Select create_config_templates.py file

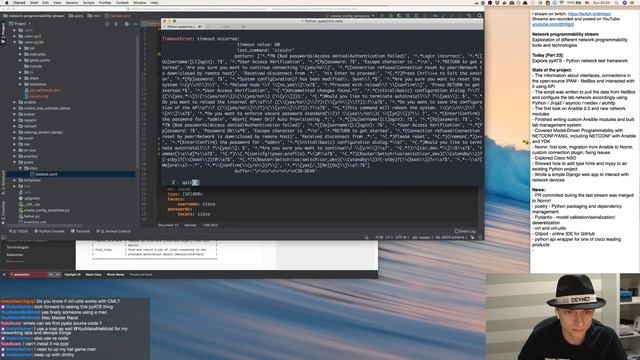(x=44, y=210)
